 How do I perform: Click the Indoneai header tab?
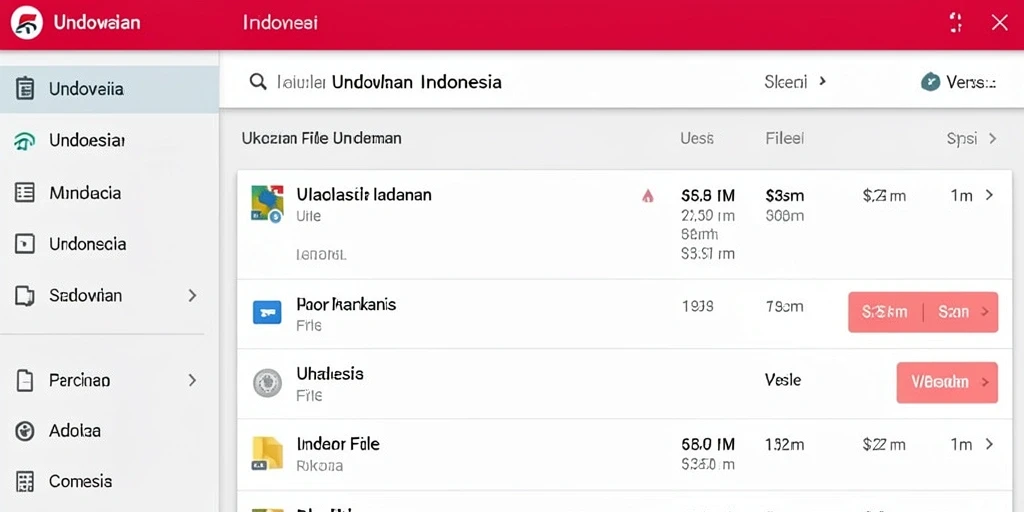tap(280, 23)
